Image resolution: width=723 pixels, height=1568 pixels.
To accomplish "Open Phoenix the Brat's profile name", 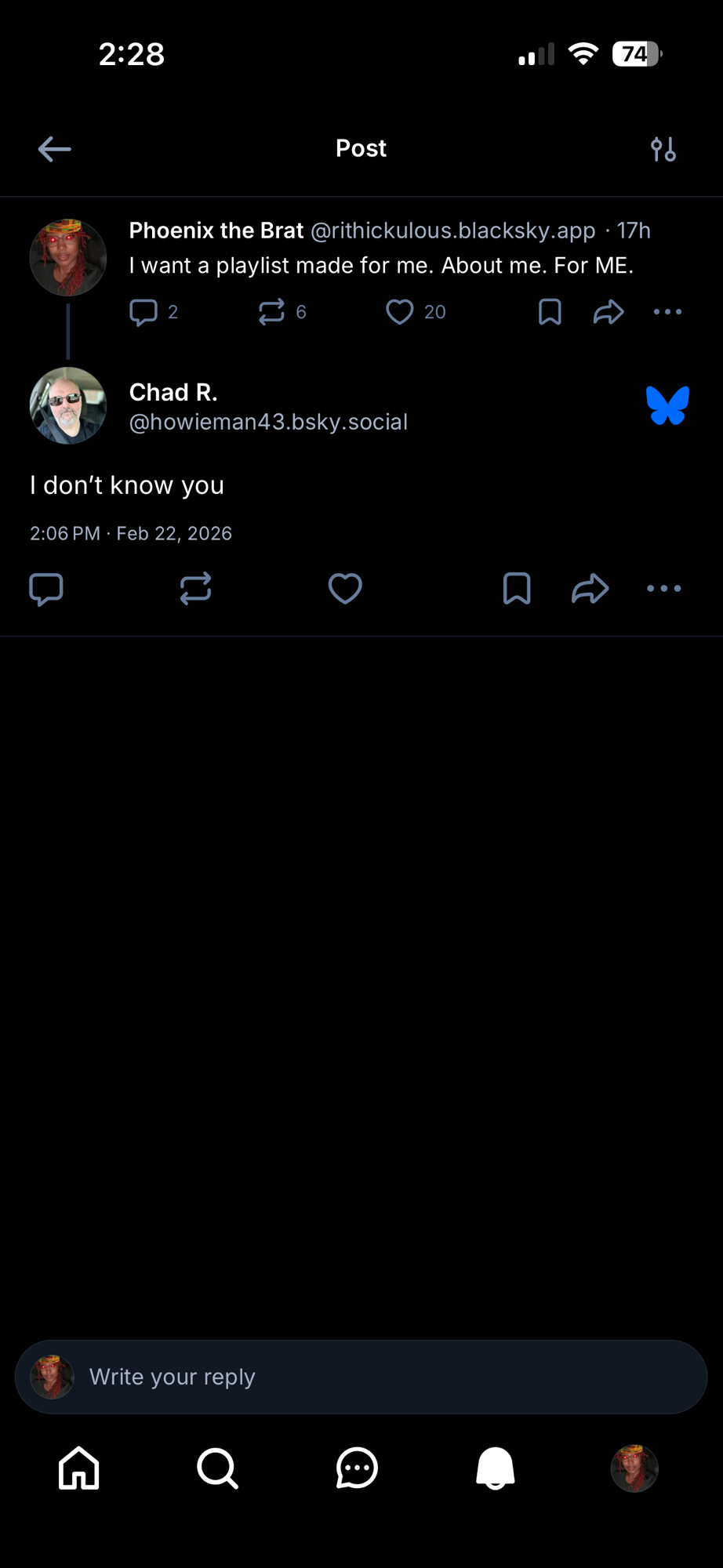I will tap(216, 230).
